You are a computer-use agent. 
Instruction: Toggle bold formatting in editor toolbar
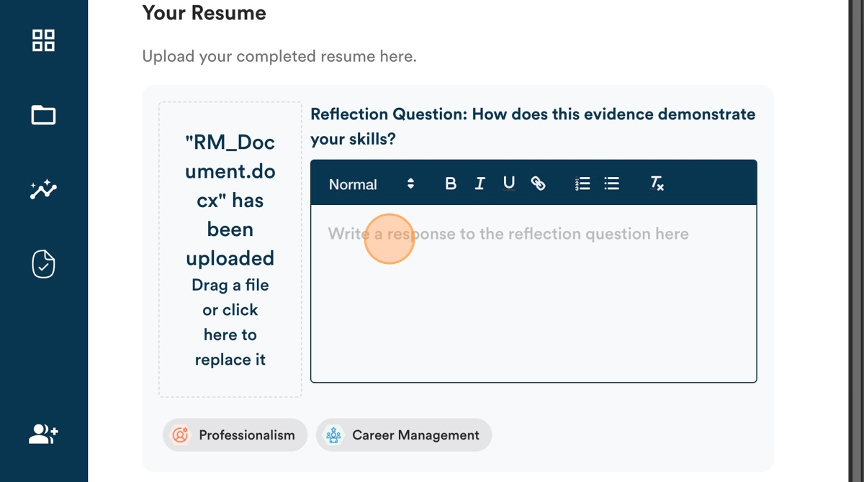(x=450, y=183)
